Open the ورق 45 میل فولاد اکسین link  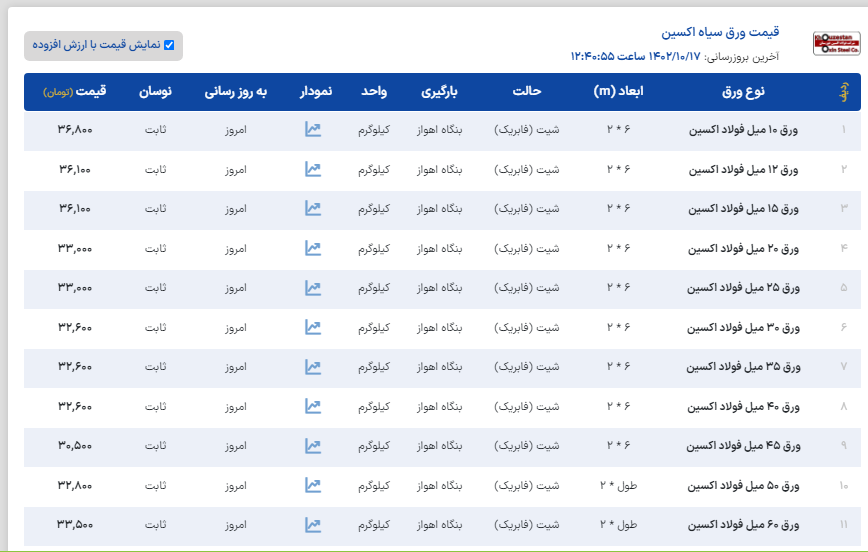(x=742, y=446)
